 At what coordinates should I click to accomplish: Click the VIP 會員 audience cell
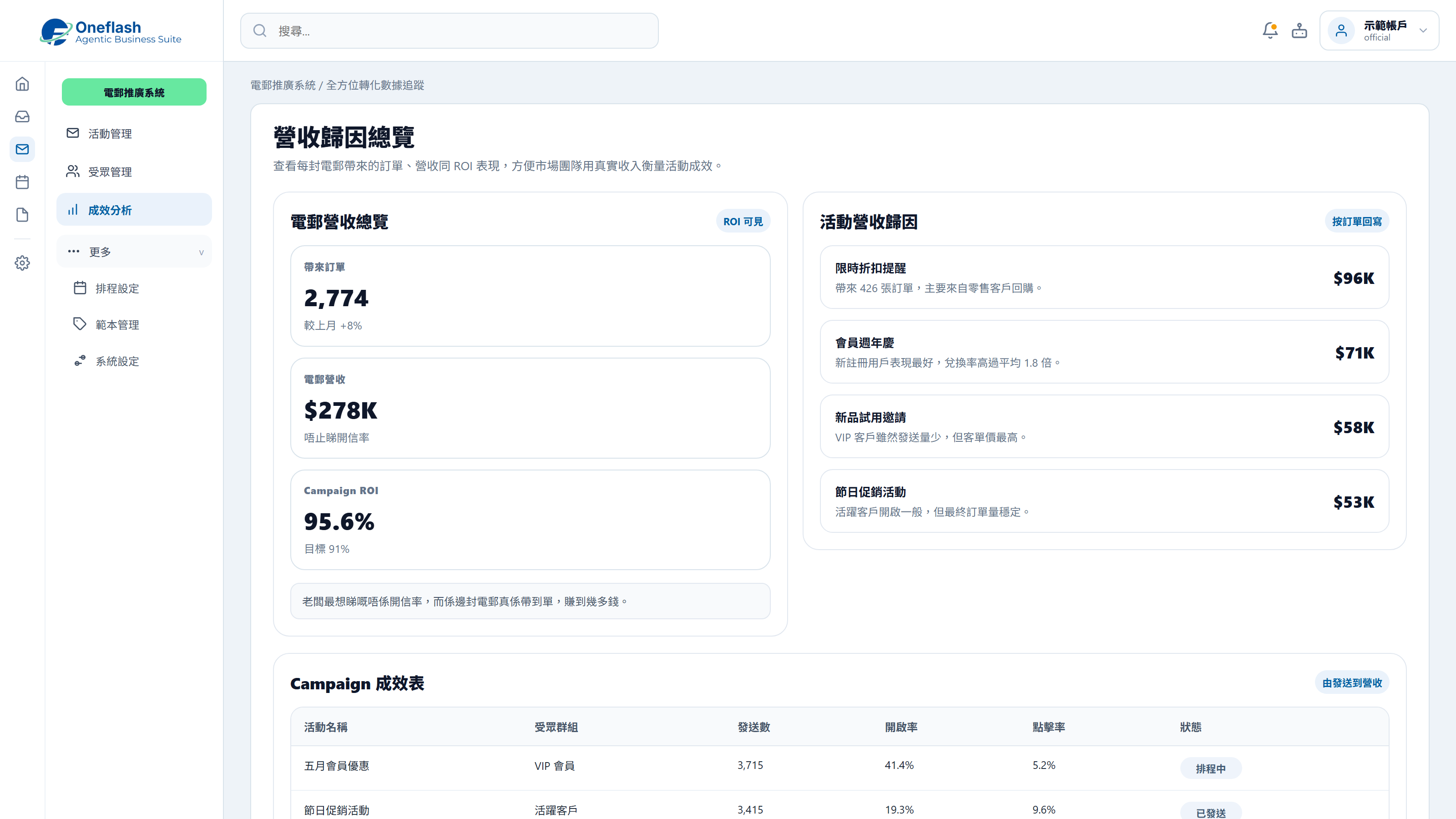(x=555, y=766)
